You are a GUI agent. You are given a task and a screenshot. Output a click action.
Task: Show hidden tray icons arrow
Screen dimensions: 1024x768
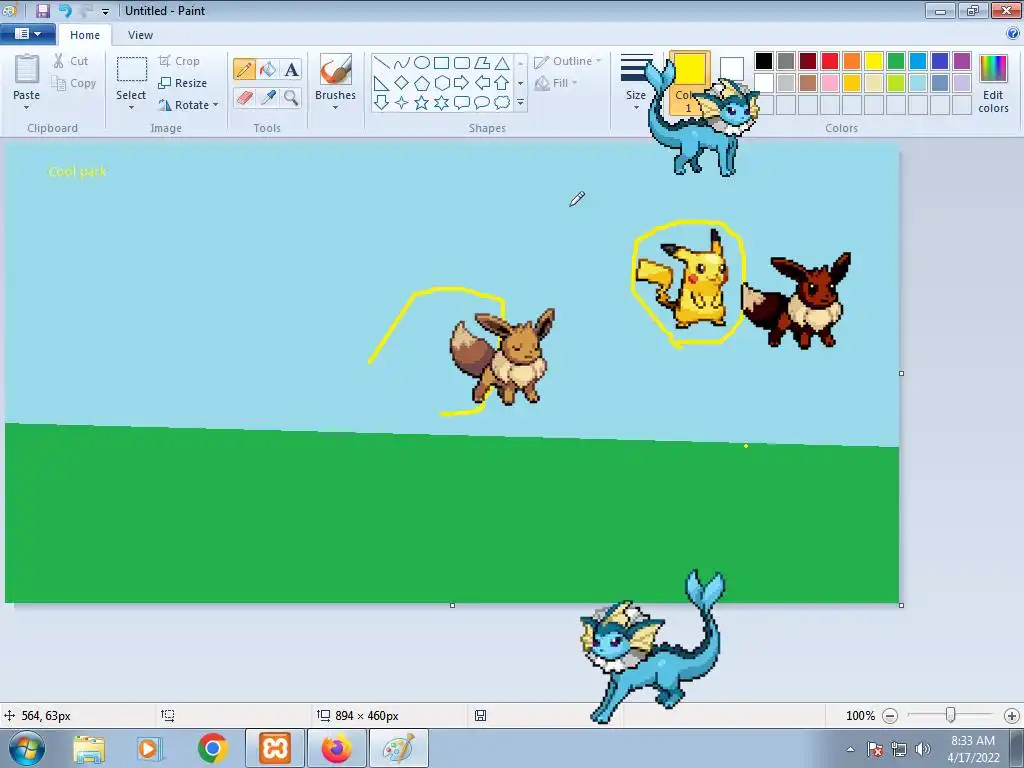[850, 749]
